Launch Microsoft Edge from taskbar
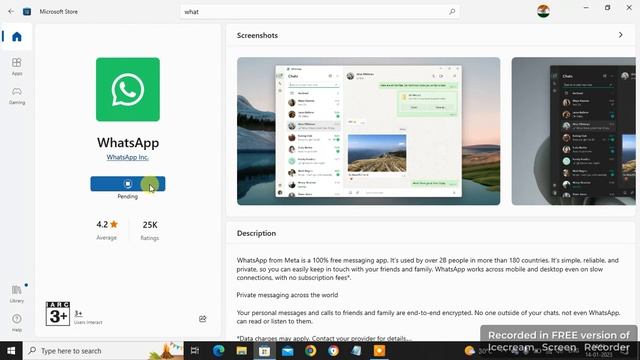The height and width of the screenshot is (360, 640). pyautogui.click(x=218, y=351)
